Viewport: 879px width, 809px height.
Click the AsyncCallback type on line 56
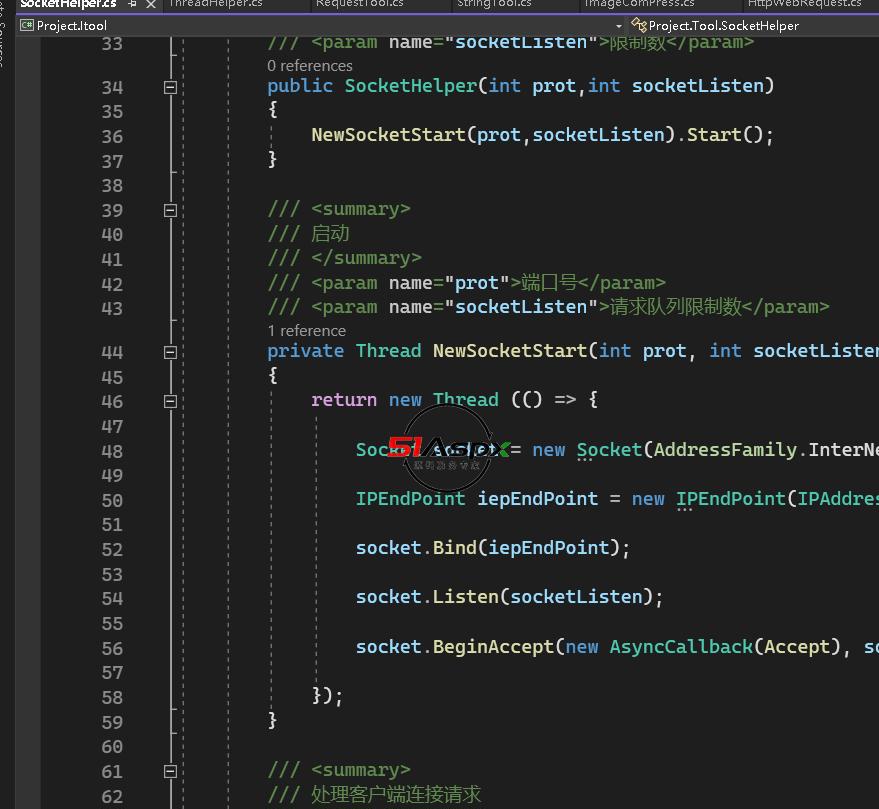pos(680,647)
